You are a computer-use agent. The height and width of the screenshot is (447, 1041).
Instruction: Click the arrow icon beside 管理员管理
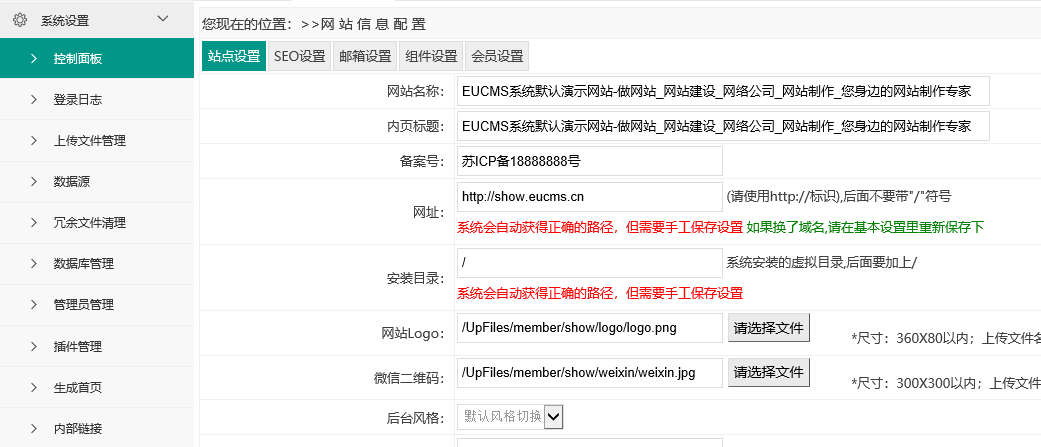pyautogui.click(x=34, y=305)
